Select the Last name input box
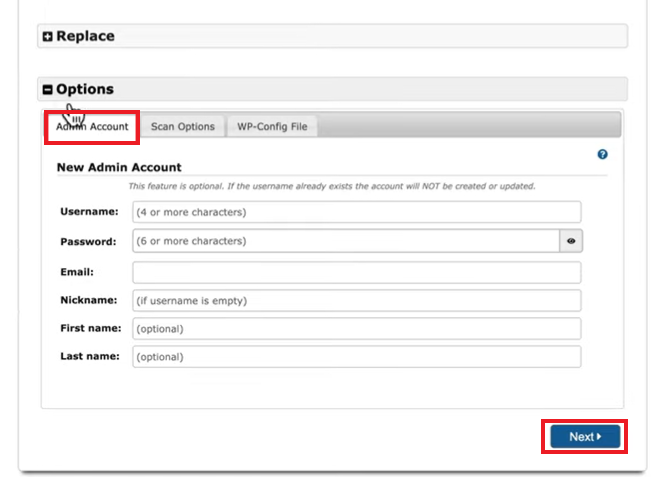667x477 pixels. click(x=356, y=356)
